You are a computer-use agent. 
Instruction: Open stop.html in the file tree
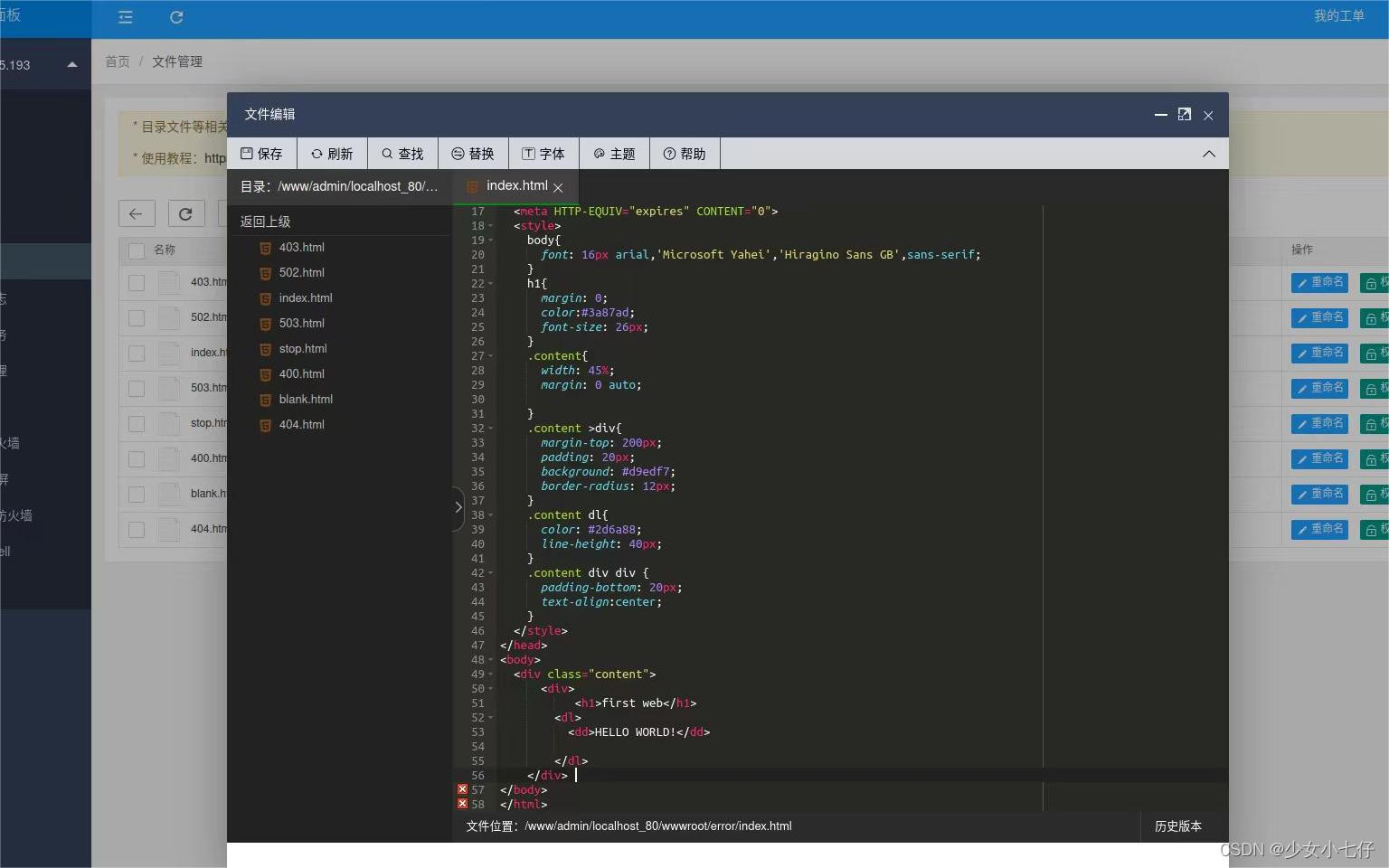pyautogui.click(x=303, y=348)
